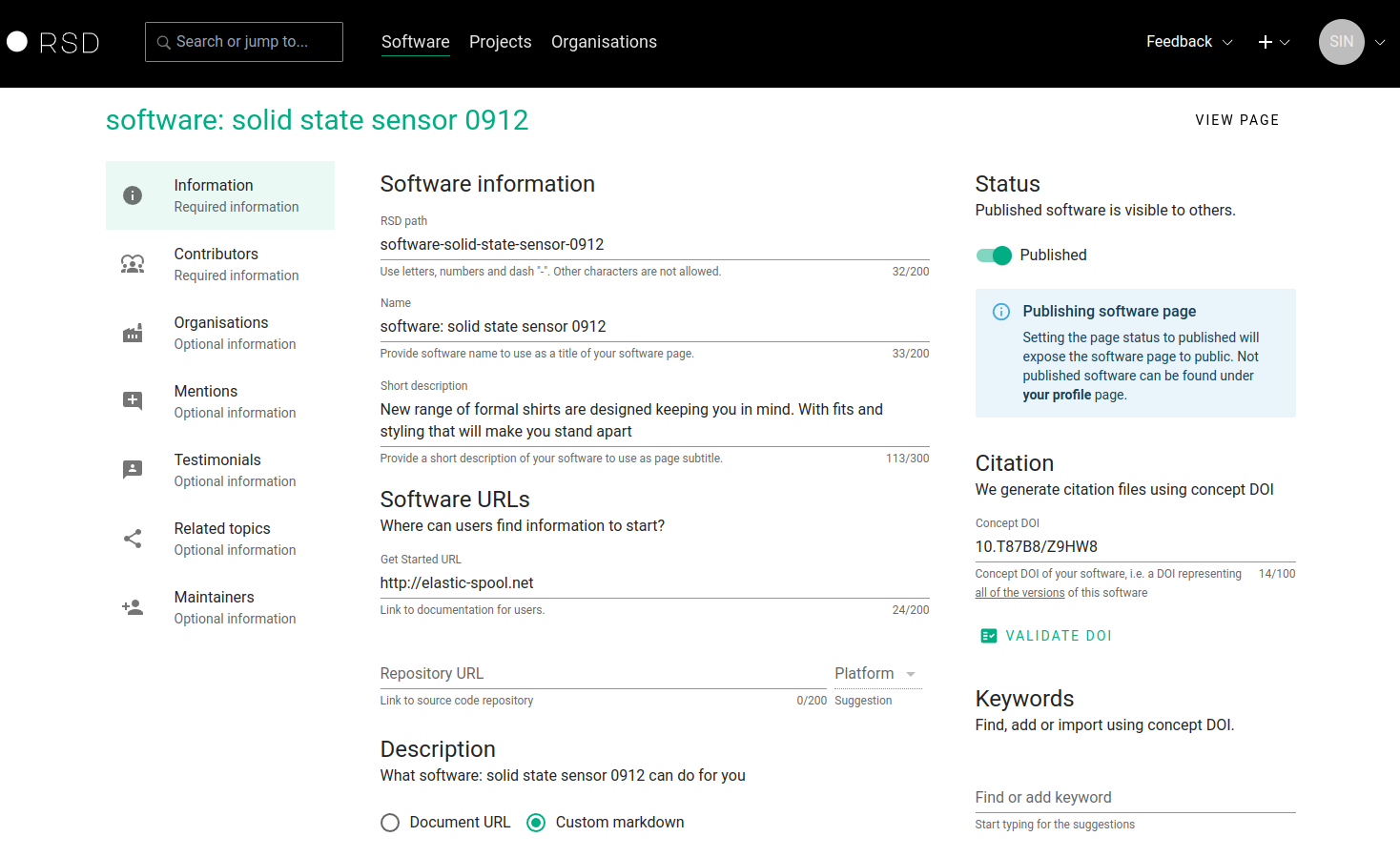Viewport: 1400px width, 857px height.
Task: Click the magnifier icon in the search box
Action: 162,42
